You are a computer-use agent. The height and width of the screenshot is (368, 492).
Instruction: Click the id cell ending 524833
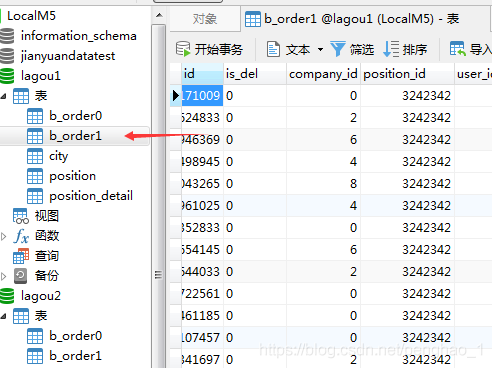pyautogui.click(x=202, y=118)
